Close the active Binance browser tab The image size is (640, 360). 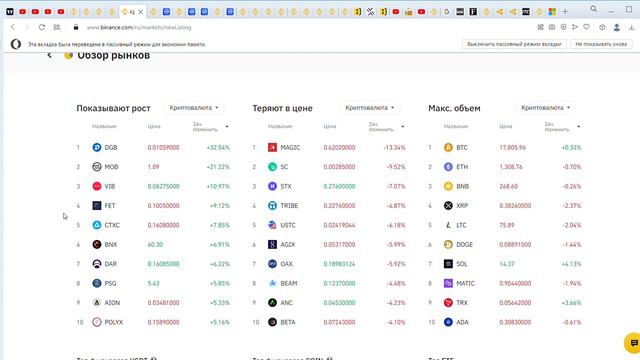tap(141, 12)
